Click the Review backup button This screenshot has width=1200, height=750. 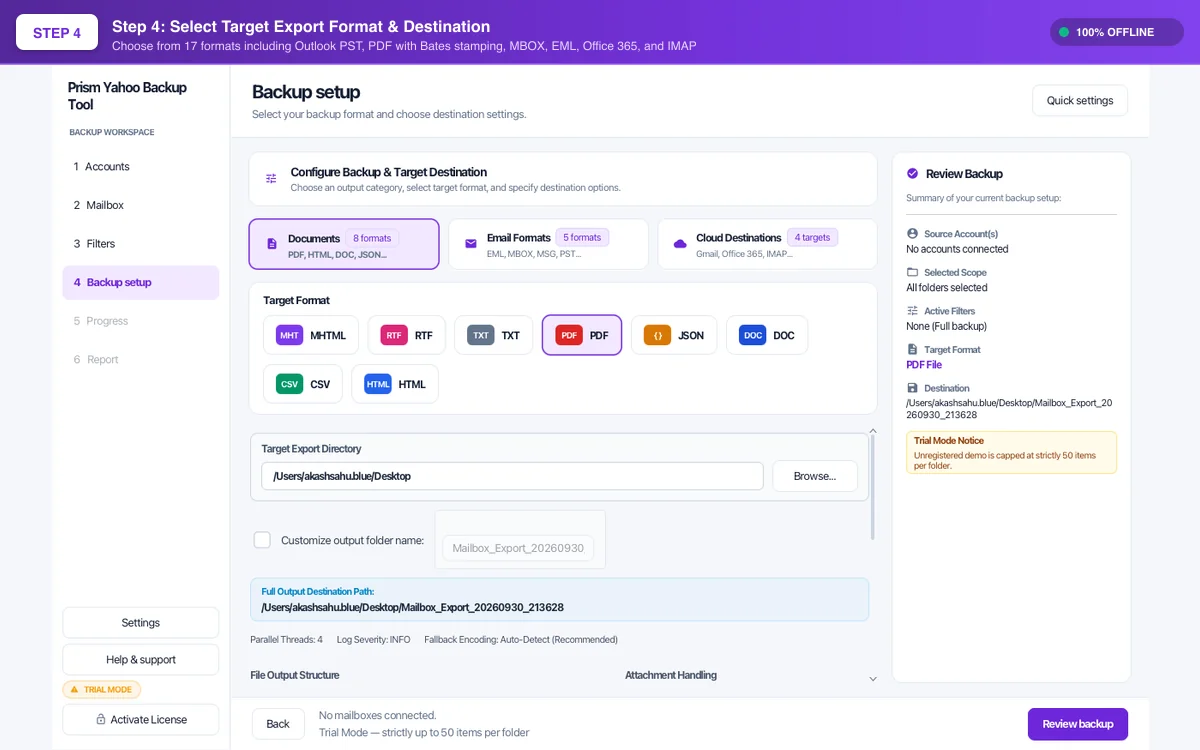pyautogui.click(x=1078, y=724)
